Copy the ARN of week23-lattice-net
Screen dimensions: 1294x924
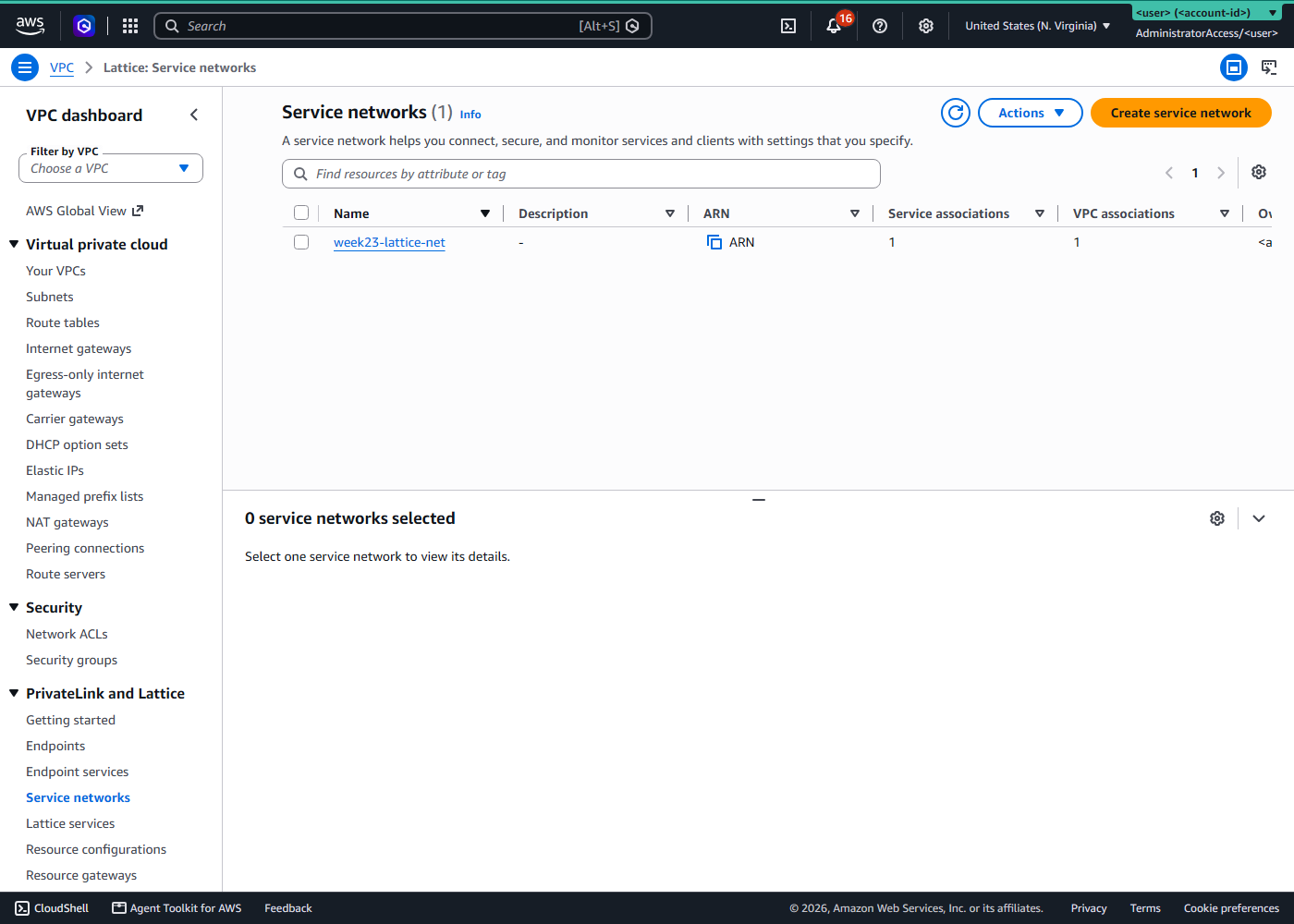pos(714,242)
